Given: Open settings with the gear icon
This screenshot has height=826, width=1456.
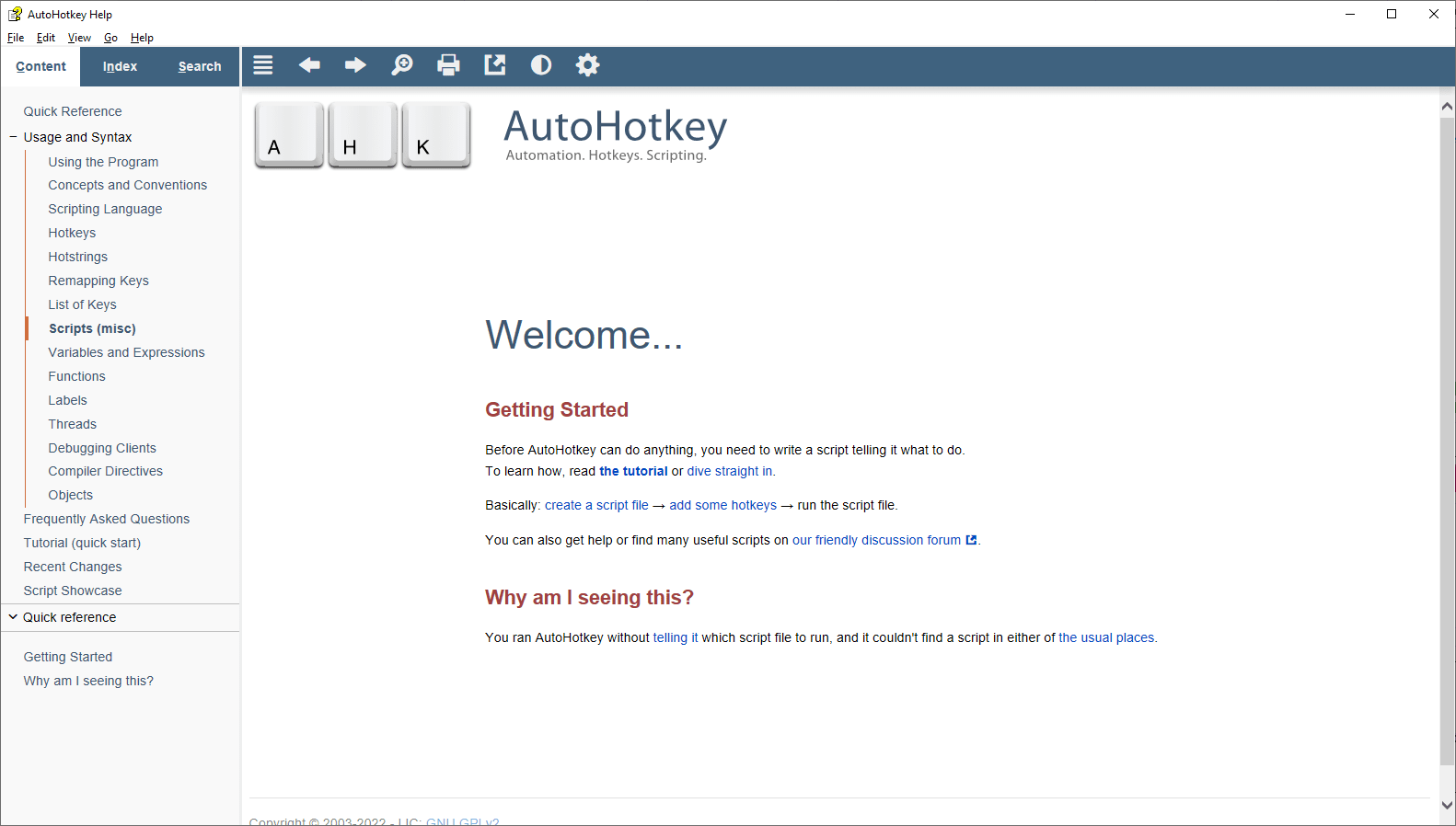Looking at the screenshot, I should [x=587, y=65].
